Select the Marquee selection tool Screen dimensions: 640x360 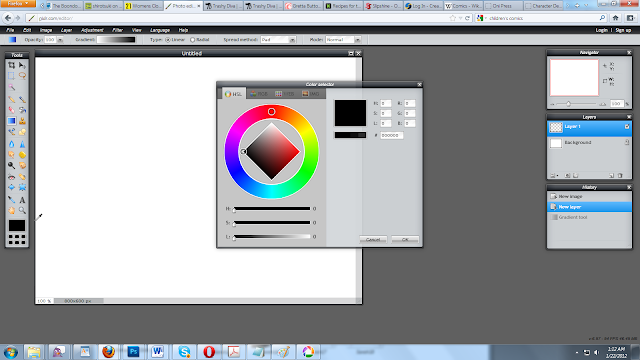pos(11,76)
